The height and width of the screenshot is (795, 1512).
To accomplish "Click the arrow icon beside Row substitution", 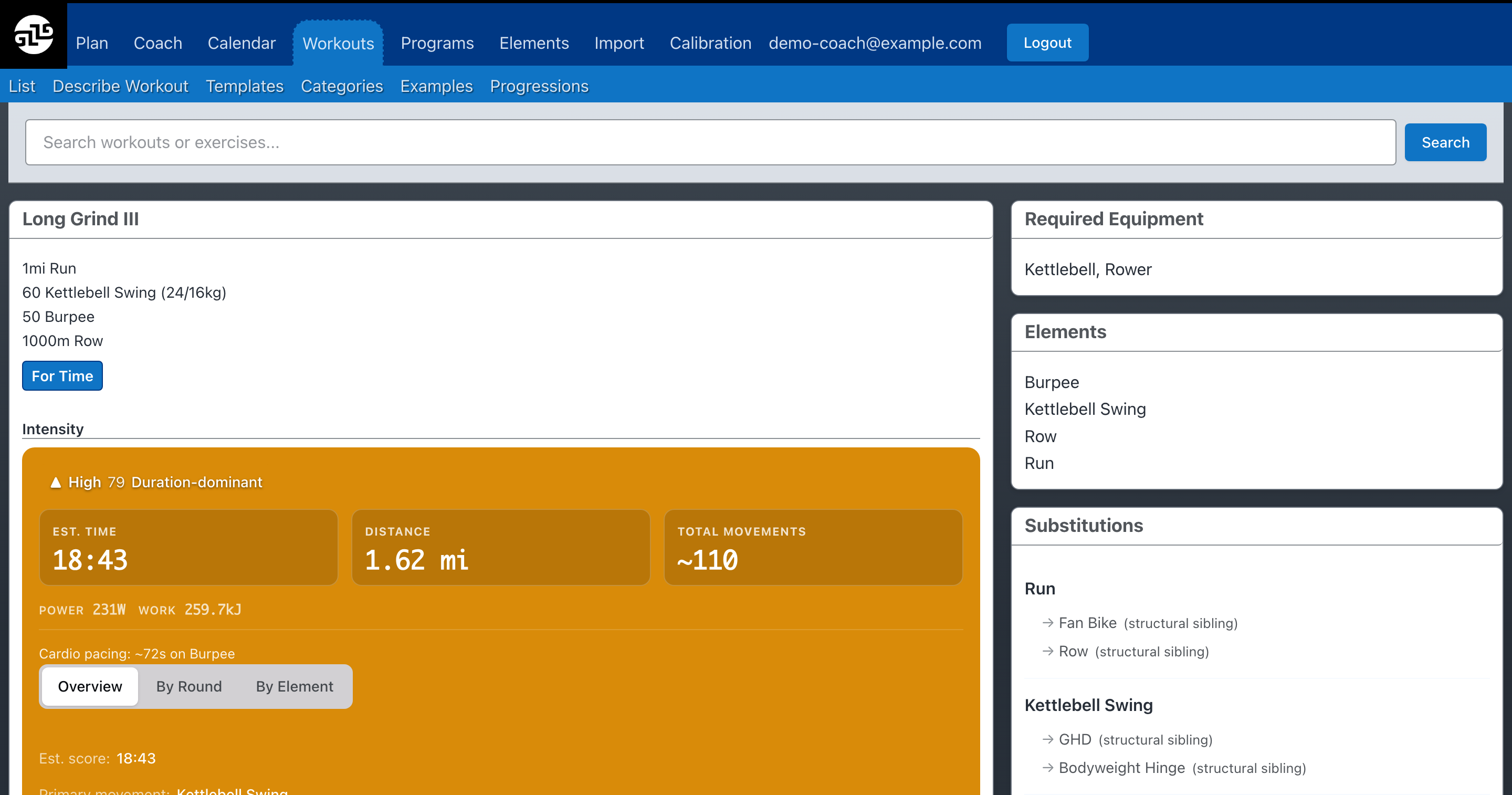I will (x=1048, y=651).
